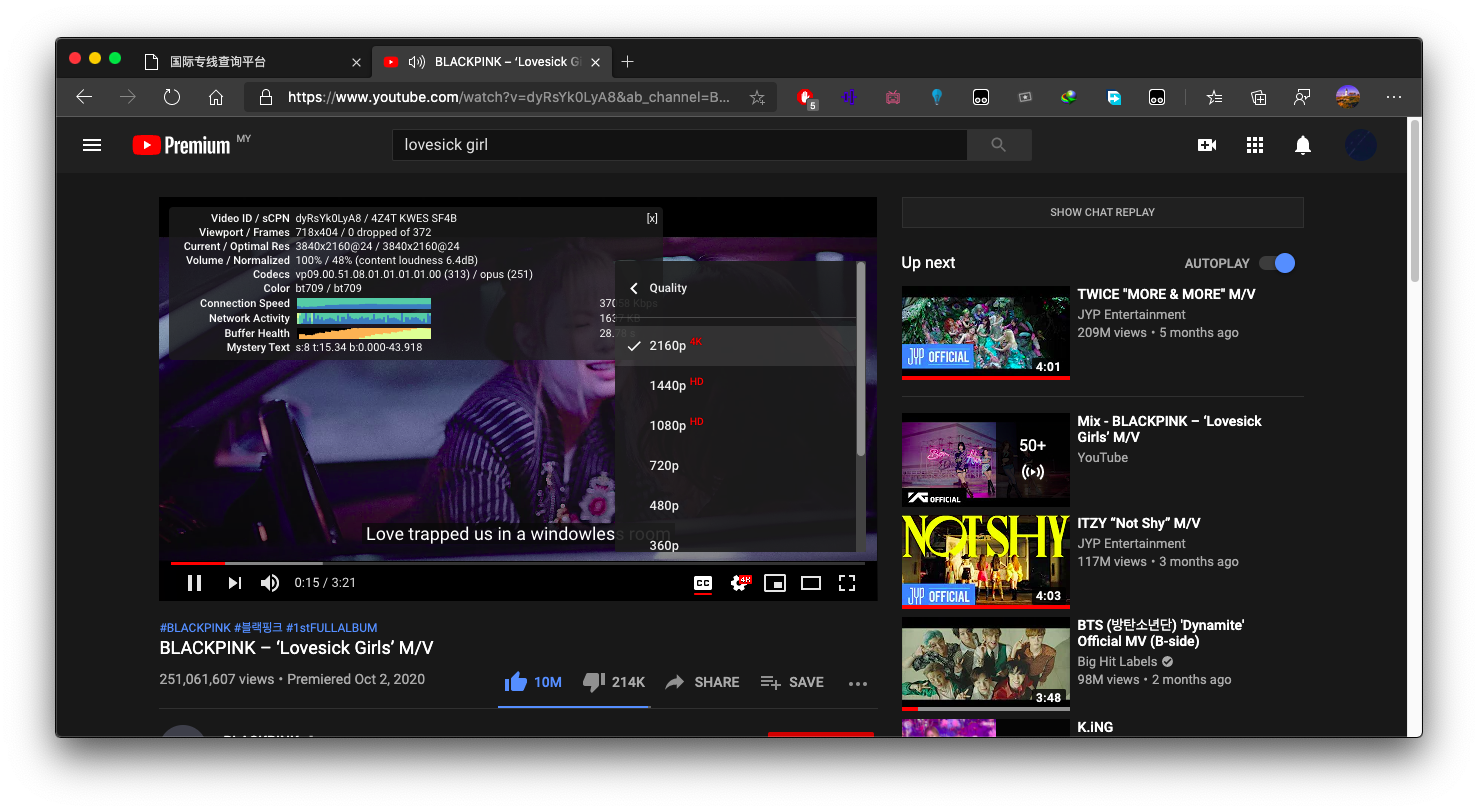
Task: Go to the browser home page
Action: tap(216, 97)
